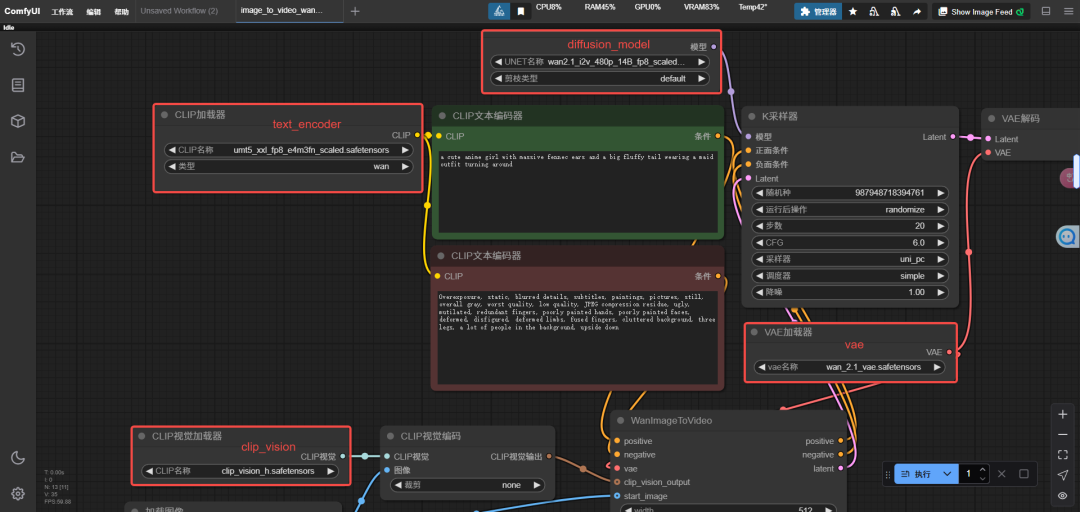
Task: Open the 工作流 menu
Action: 62,12
